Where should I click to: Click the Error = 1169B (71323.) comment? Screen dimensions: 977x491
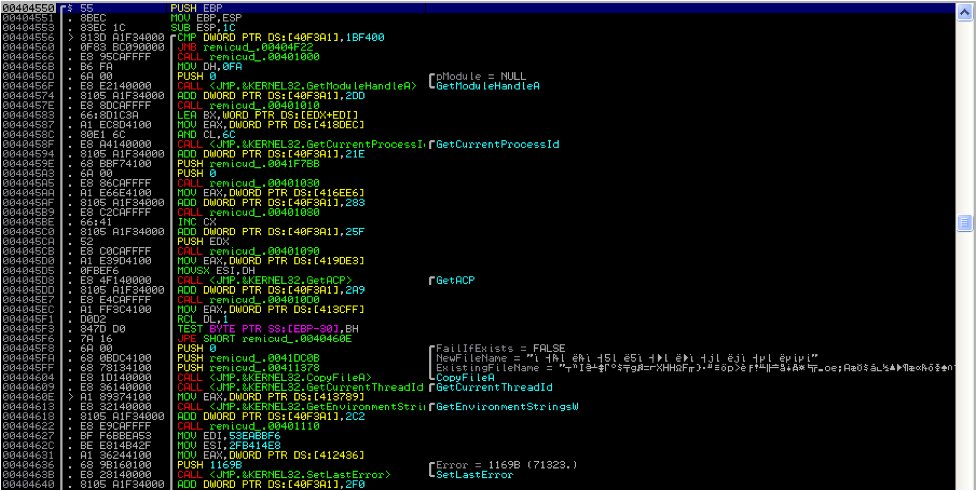pos(507,465)
